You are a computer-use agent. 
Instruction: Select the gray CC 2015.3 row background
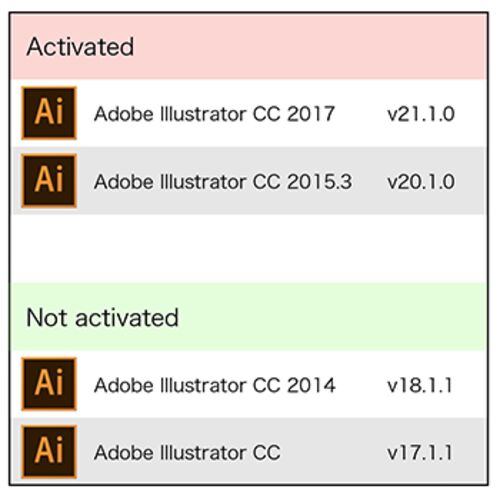(x=249, y=181)
